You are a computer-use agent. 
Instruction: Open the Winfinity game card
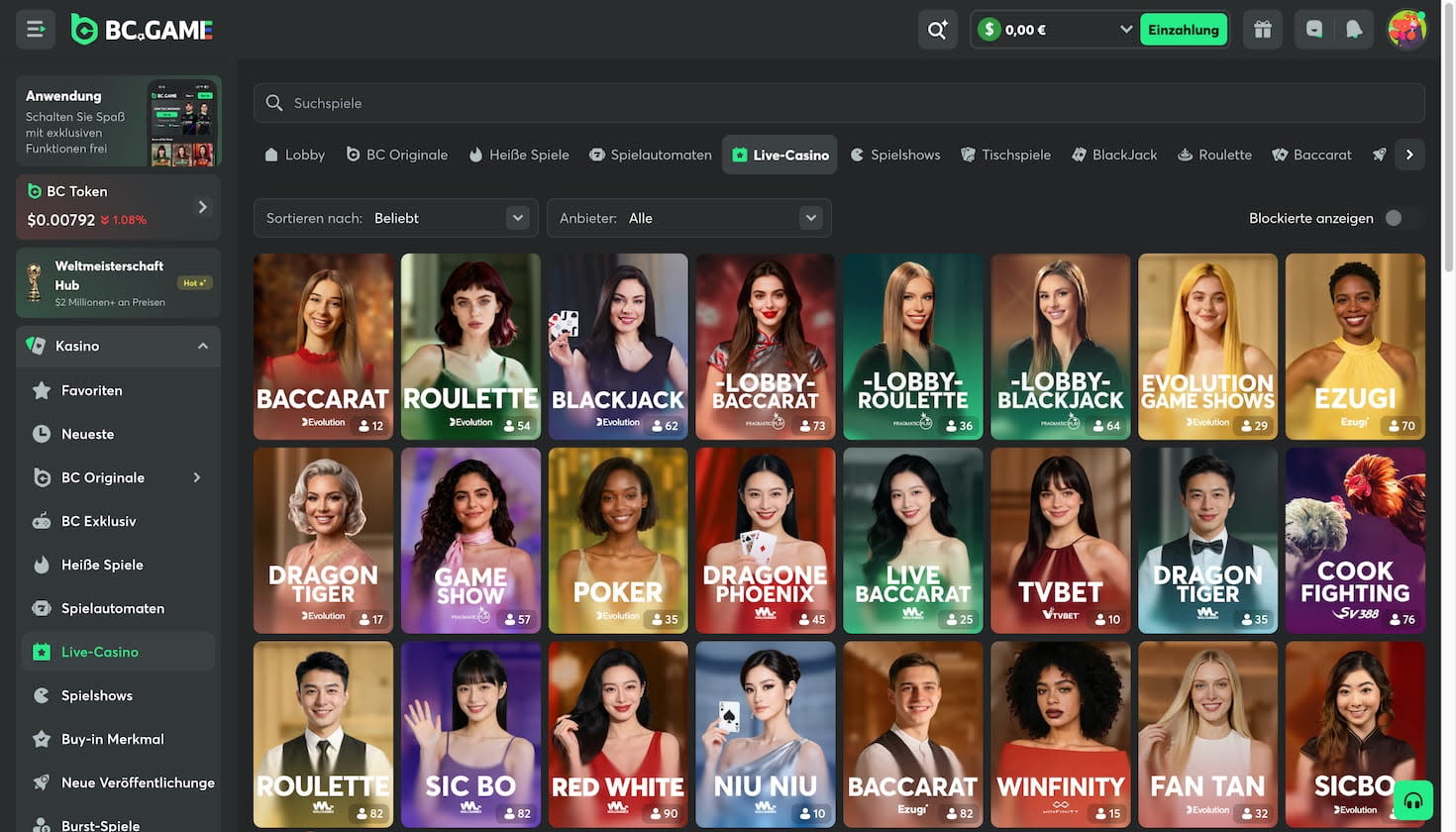(x=1060, y=735)
